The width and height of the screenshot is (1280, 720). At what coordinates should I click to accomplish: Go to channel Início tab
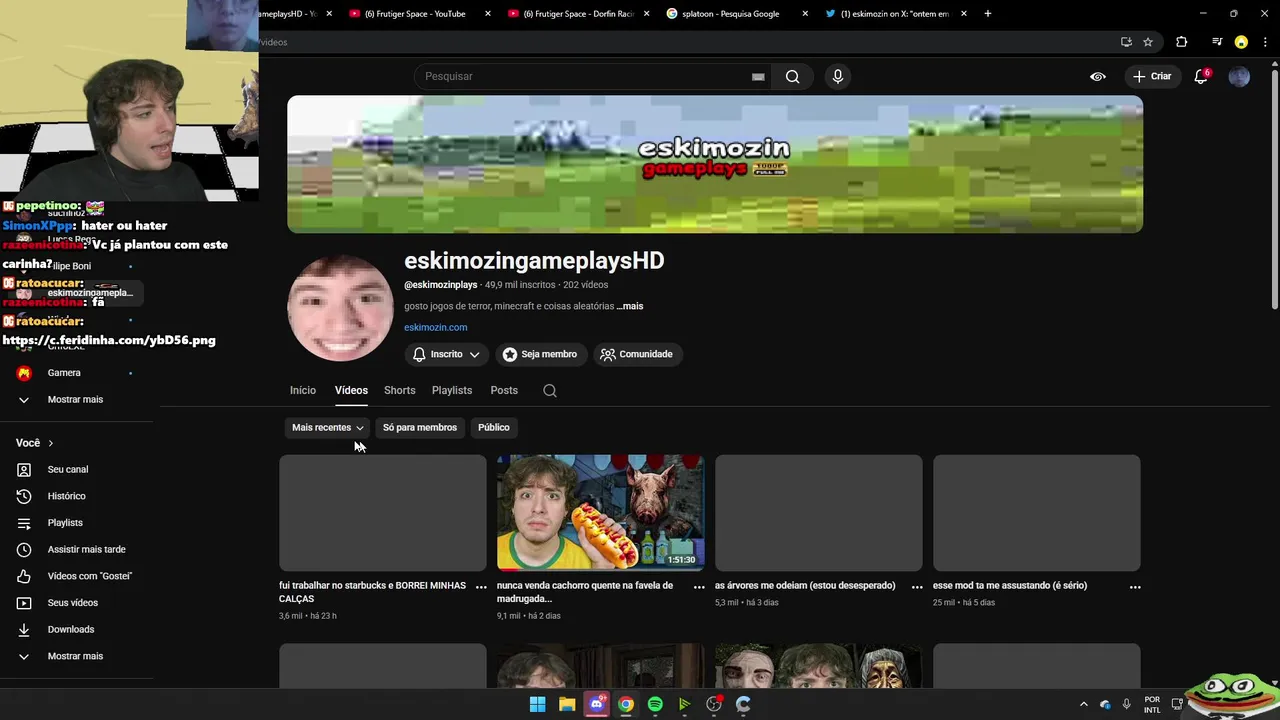coord(303,390)
